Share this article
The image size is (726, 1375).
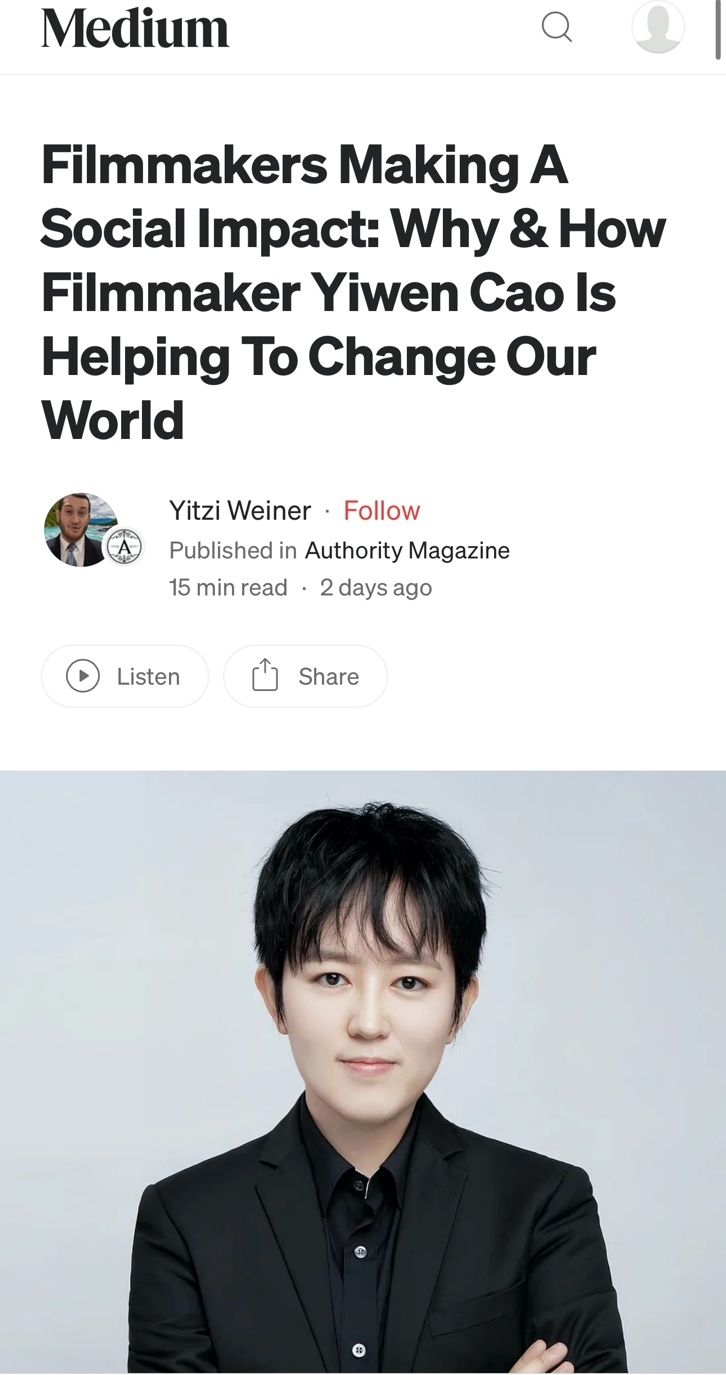pyautogui.click(x=305, y=677)
